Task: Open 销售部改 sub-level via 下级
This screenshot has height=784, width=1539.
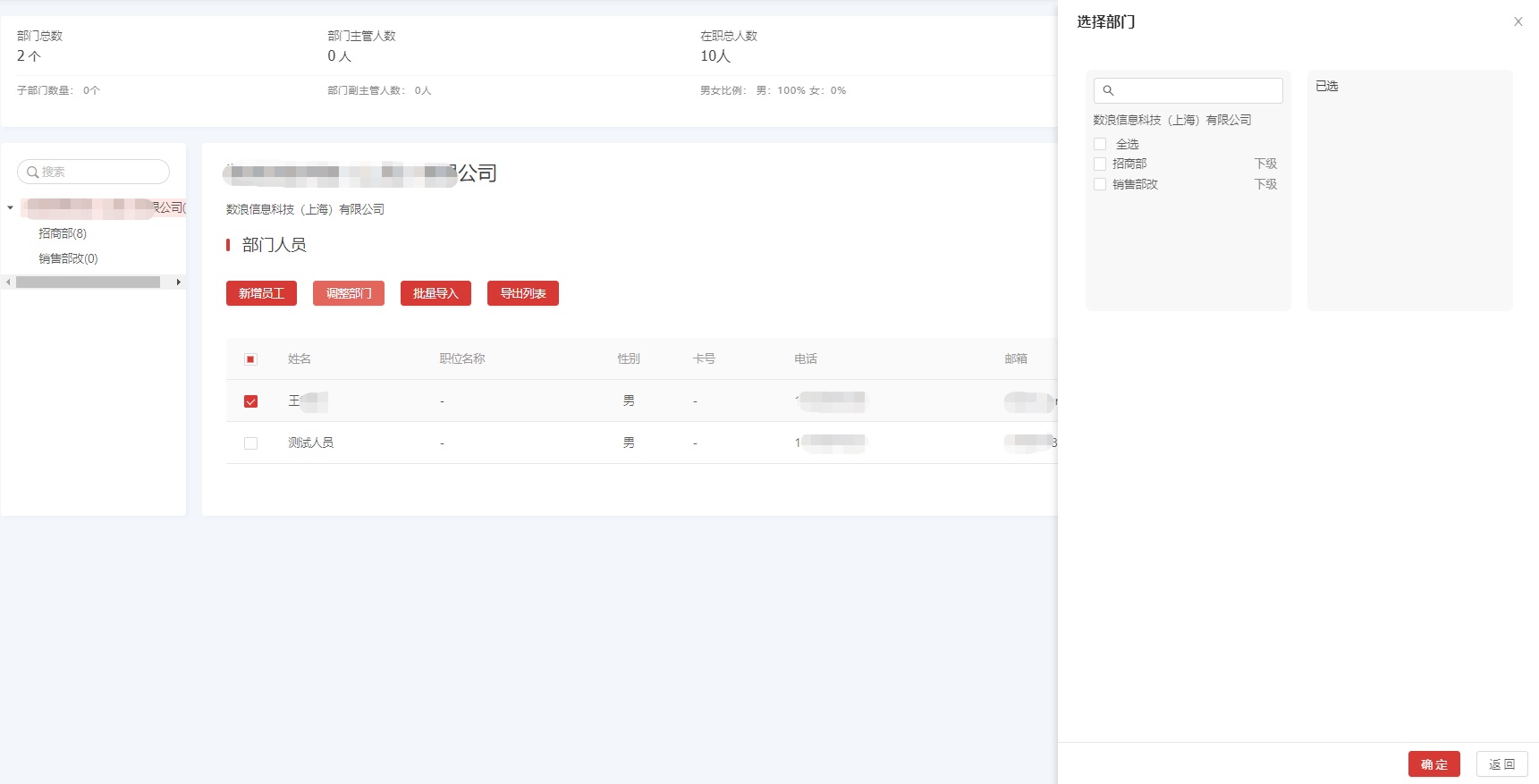Action: tap(1264, 184)
